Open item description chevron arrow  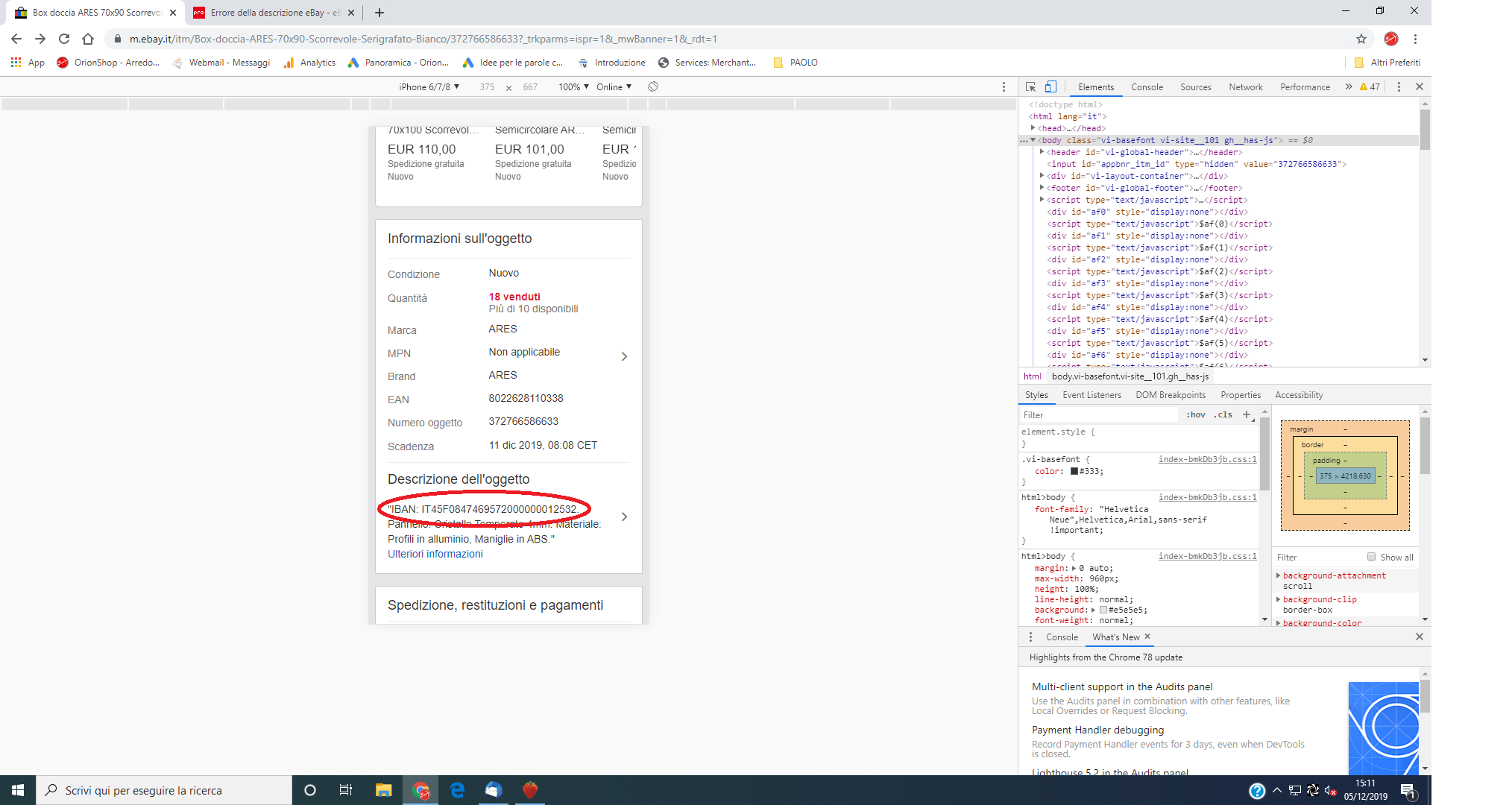coord(624,517)
